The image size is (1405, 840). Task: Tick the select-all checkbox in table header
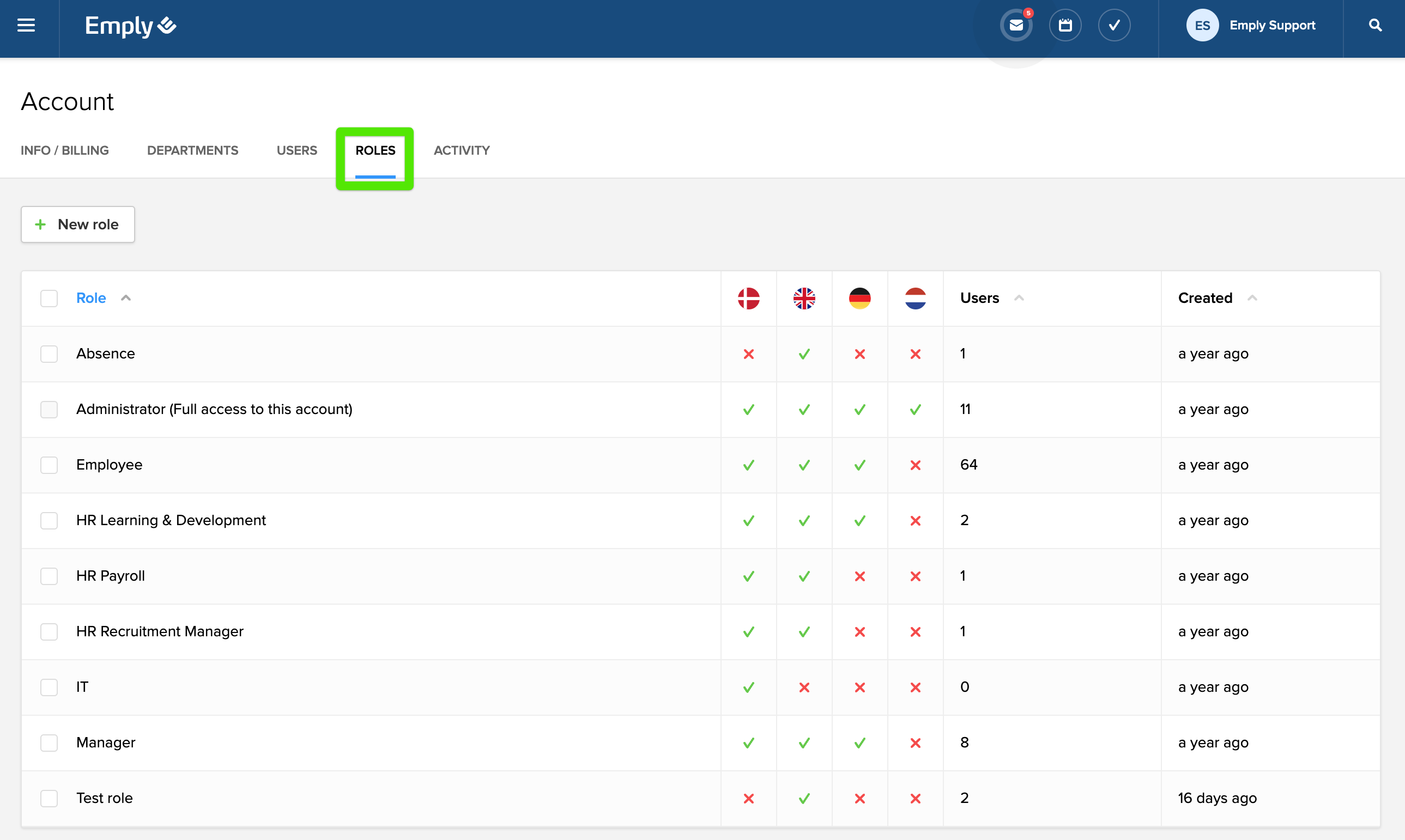pyautogui.click(x=49, y=299)
